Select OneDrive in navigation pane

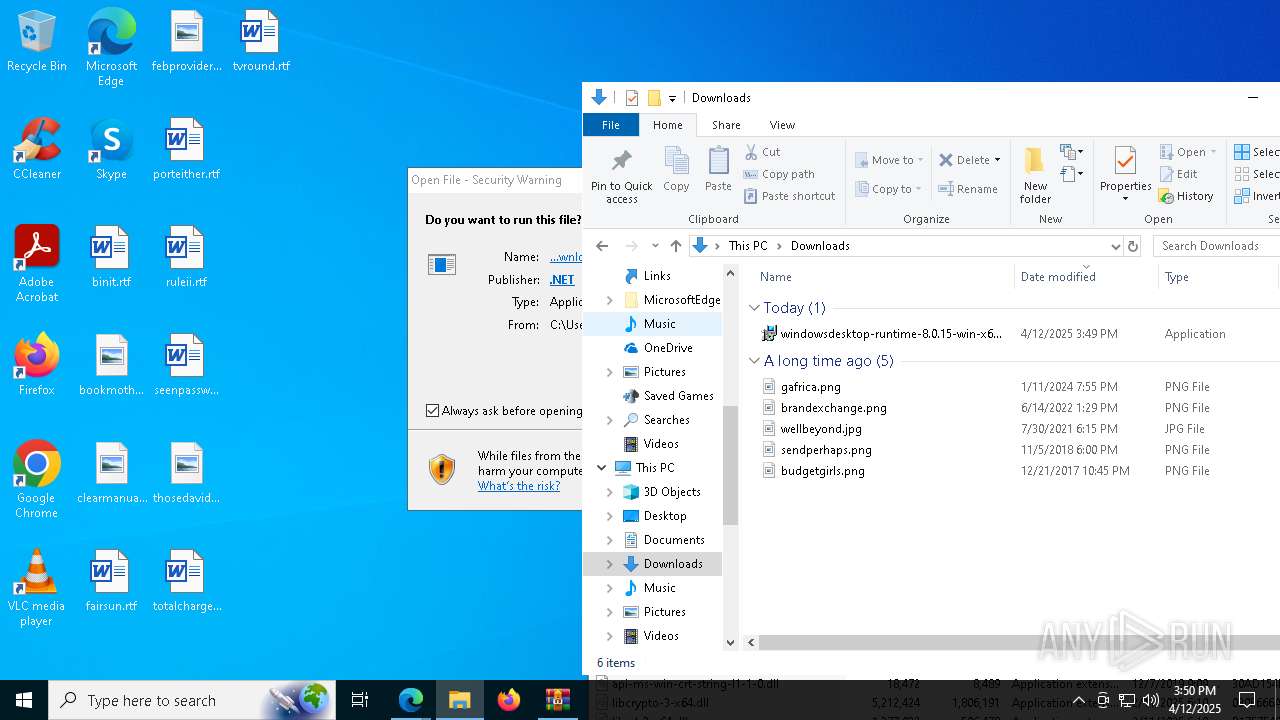click(667, 348)
